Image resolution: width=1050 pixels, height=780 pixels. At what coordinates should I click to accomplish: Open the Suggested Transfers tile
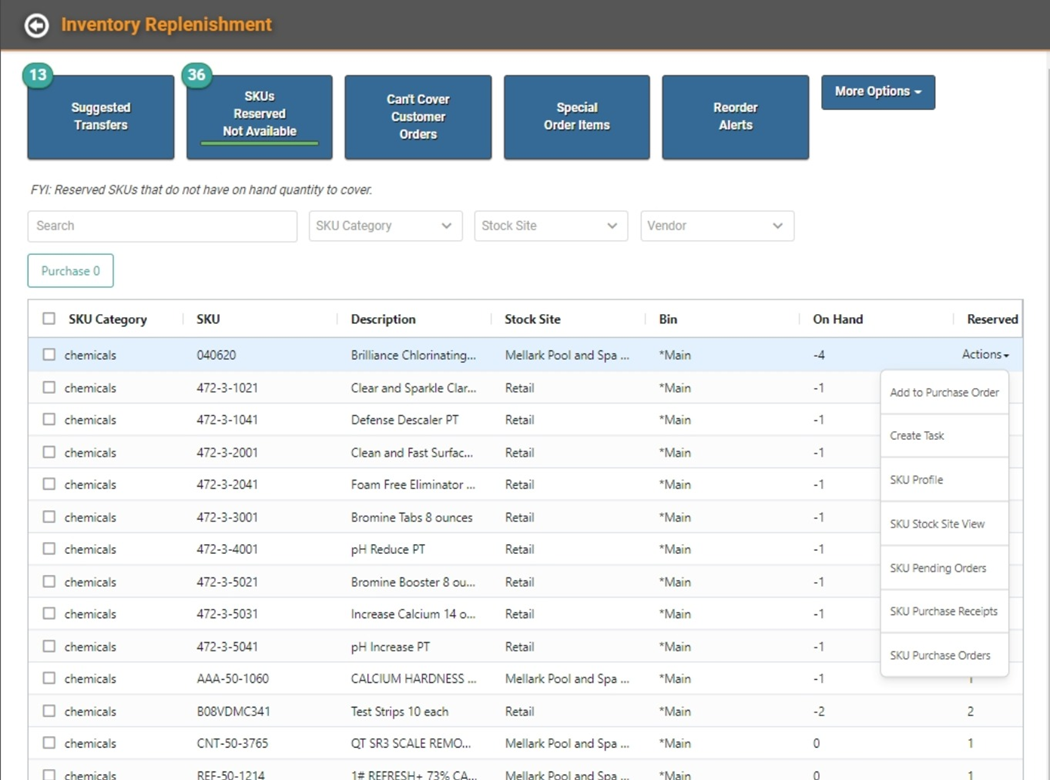coord(100,117)
